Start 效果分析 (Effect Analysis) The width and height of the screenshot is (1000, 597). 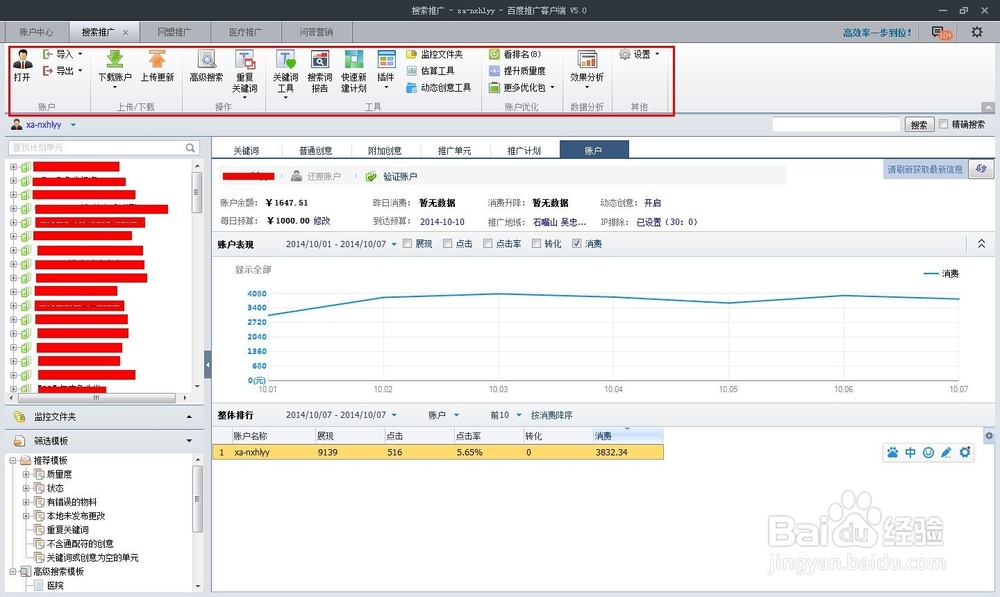(x=586, y=70)
